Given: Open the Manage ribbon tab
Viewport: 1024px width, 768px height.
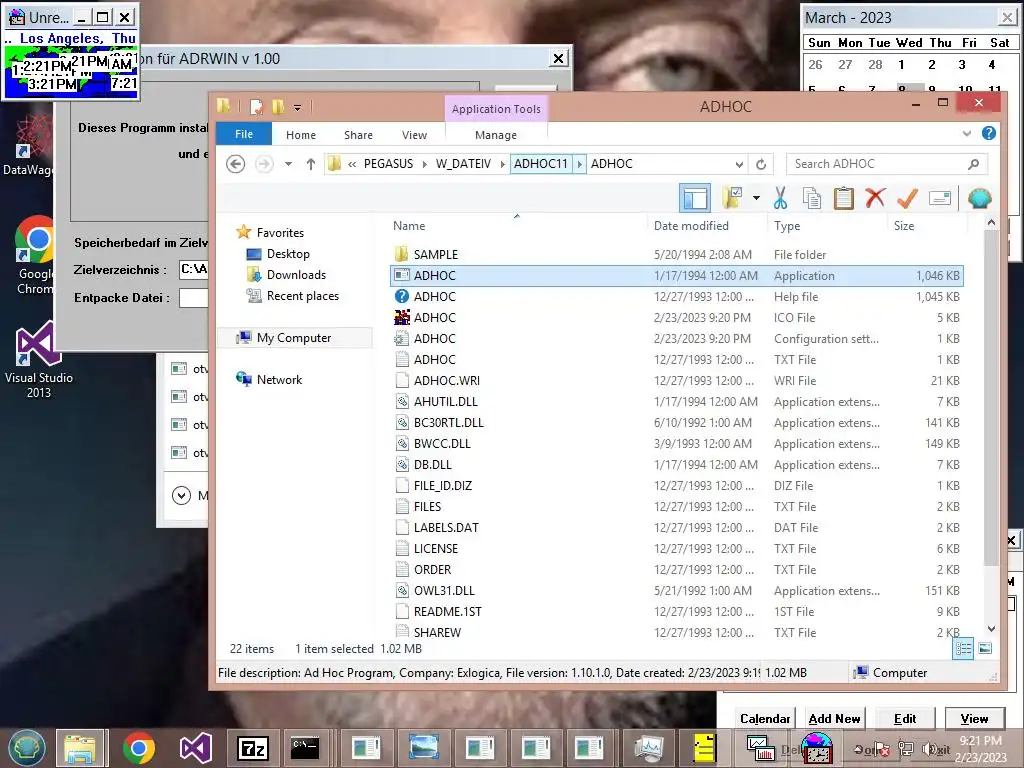Looking at the screenshot, I should pyautogui.click(x=496, y=135).
